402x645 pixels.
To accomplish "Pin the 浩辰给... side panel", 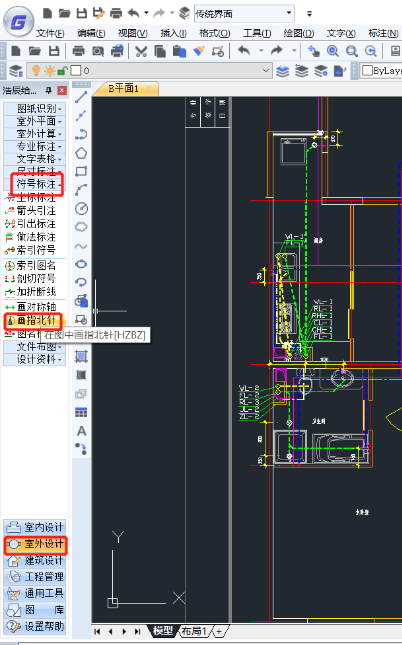I will [49, 90].
